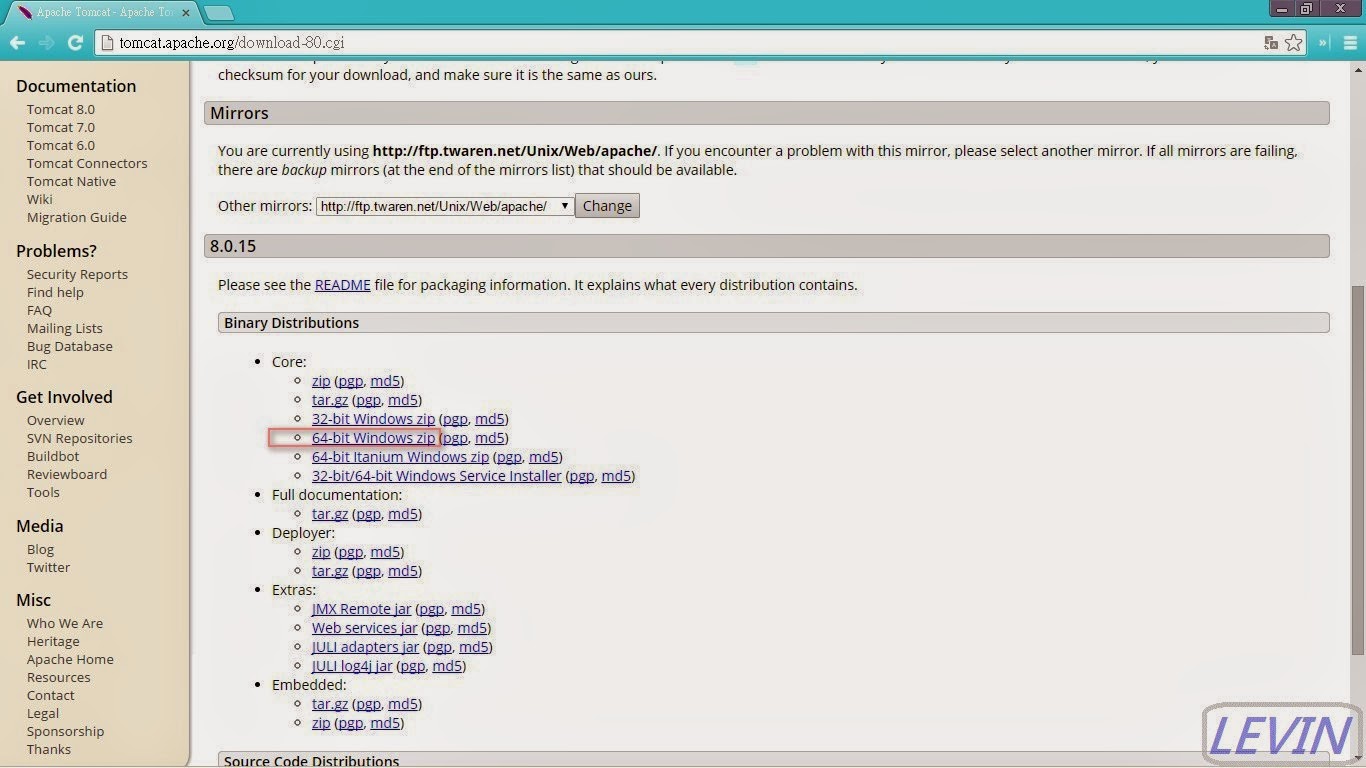Download the Deployer tar.gz
The image size is (1366, 768).
(330, 571)
